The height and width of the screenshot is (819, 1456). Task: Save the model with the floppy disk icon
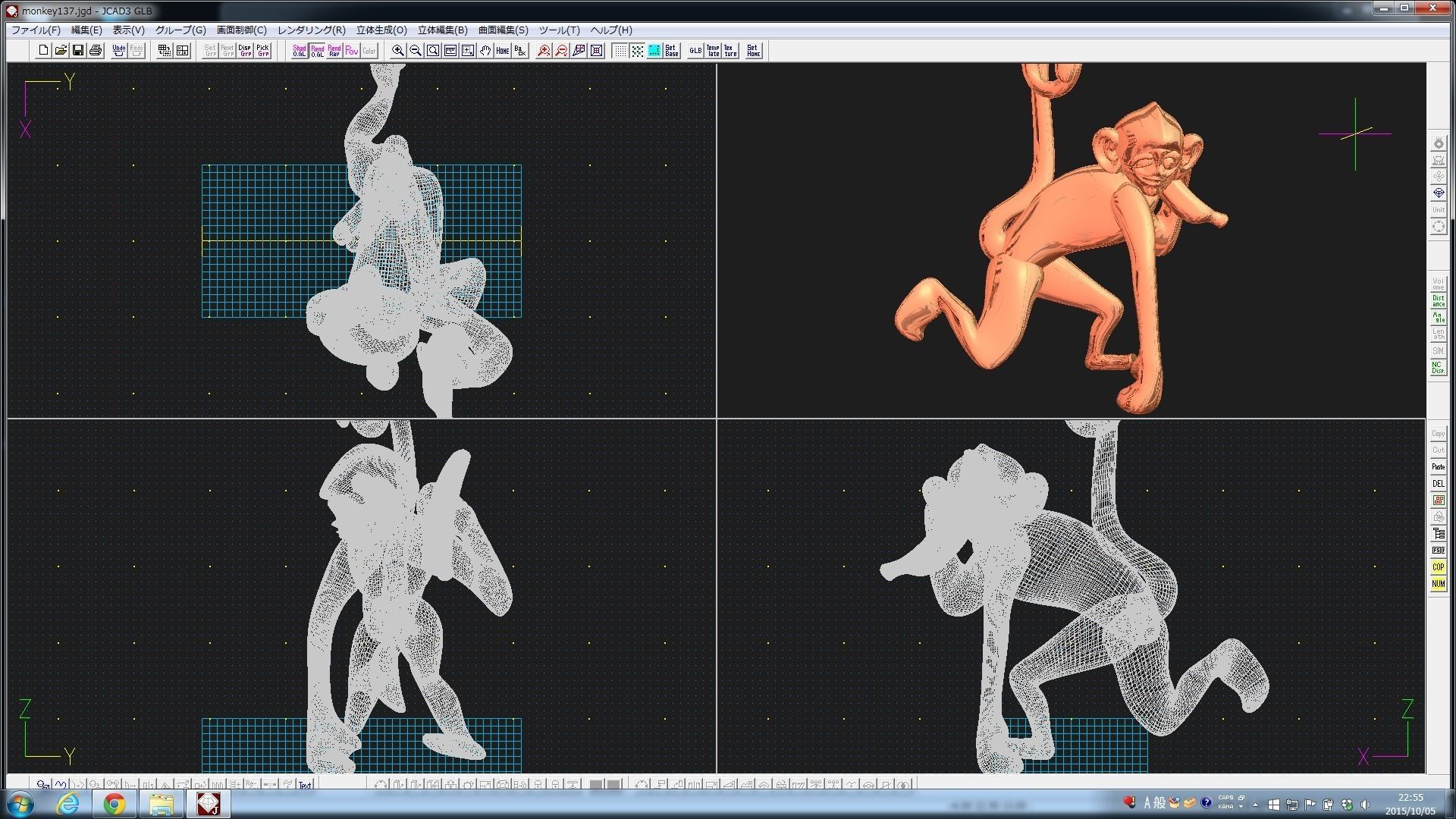click(78, 51)
